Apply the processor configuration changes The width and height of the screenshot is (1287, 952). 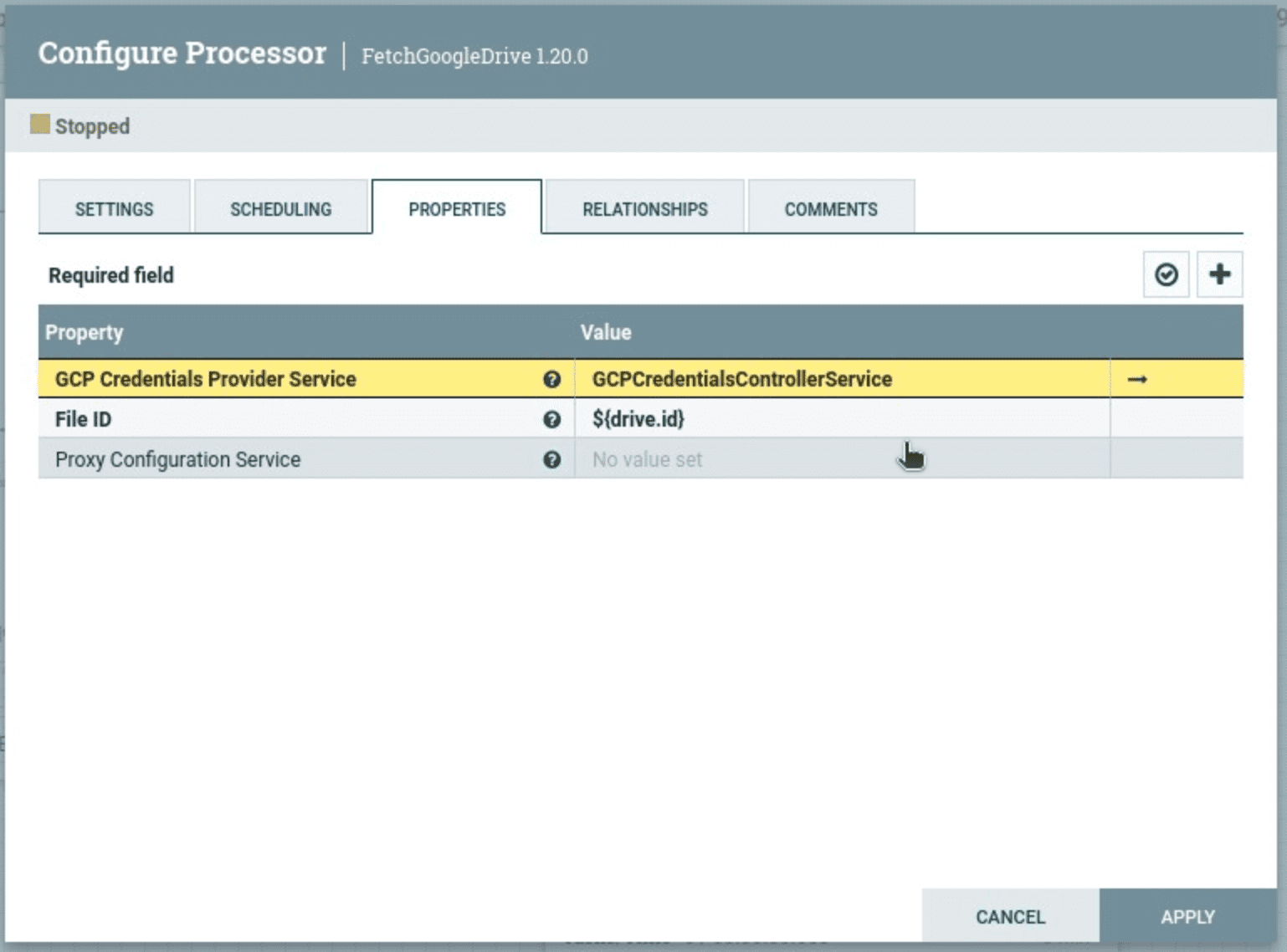tap(1187, 917)
